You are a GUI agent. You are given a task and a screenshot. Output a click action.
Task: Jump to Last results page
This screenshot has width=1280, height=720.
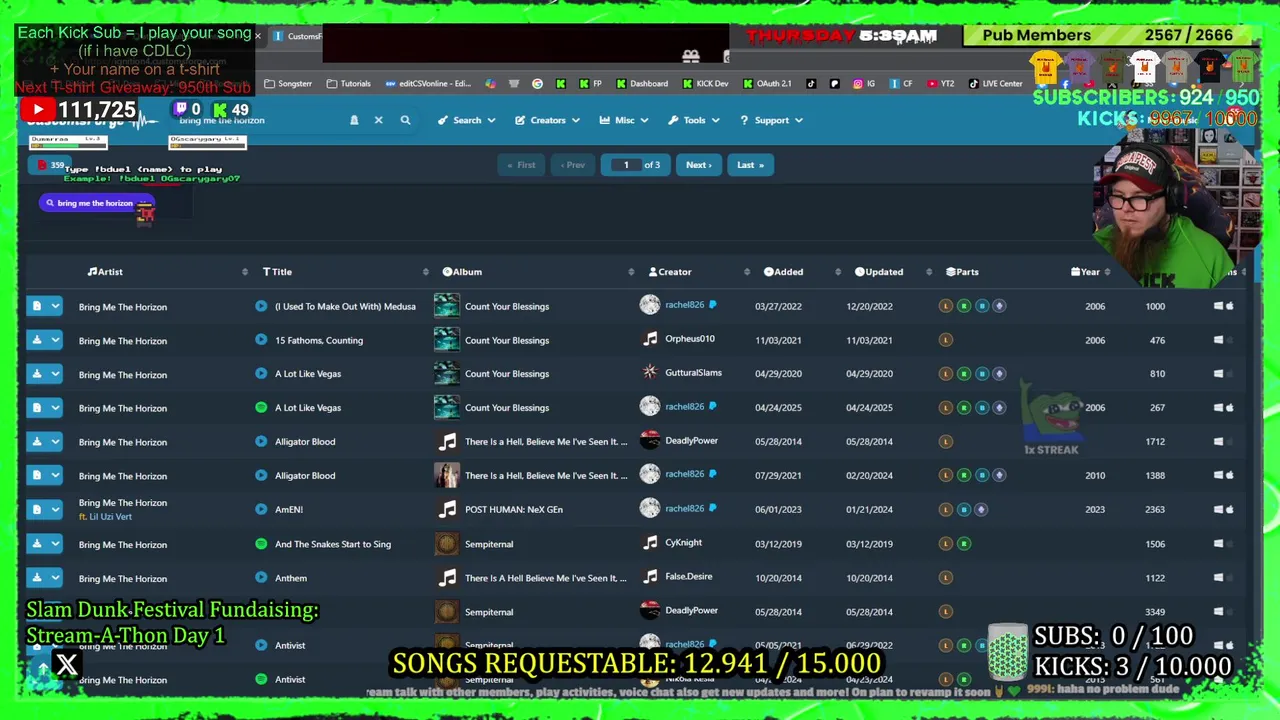pyautogui.click(x=750, y=165)
